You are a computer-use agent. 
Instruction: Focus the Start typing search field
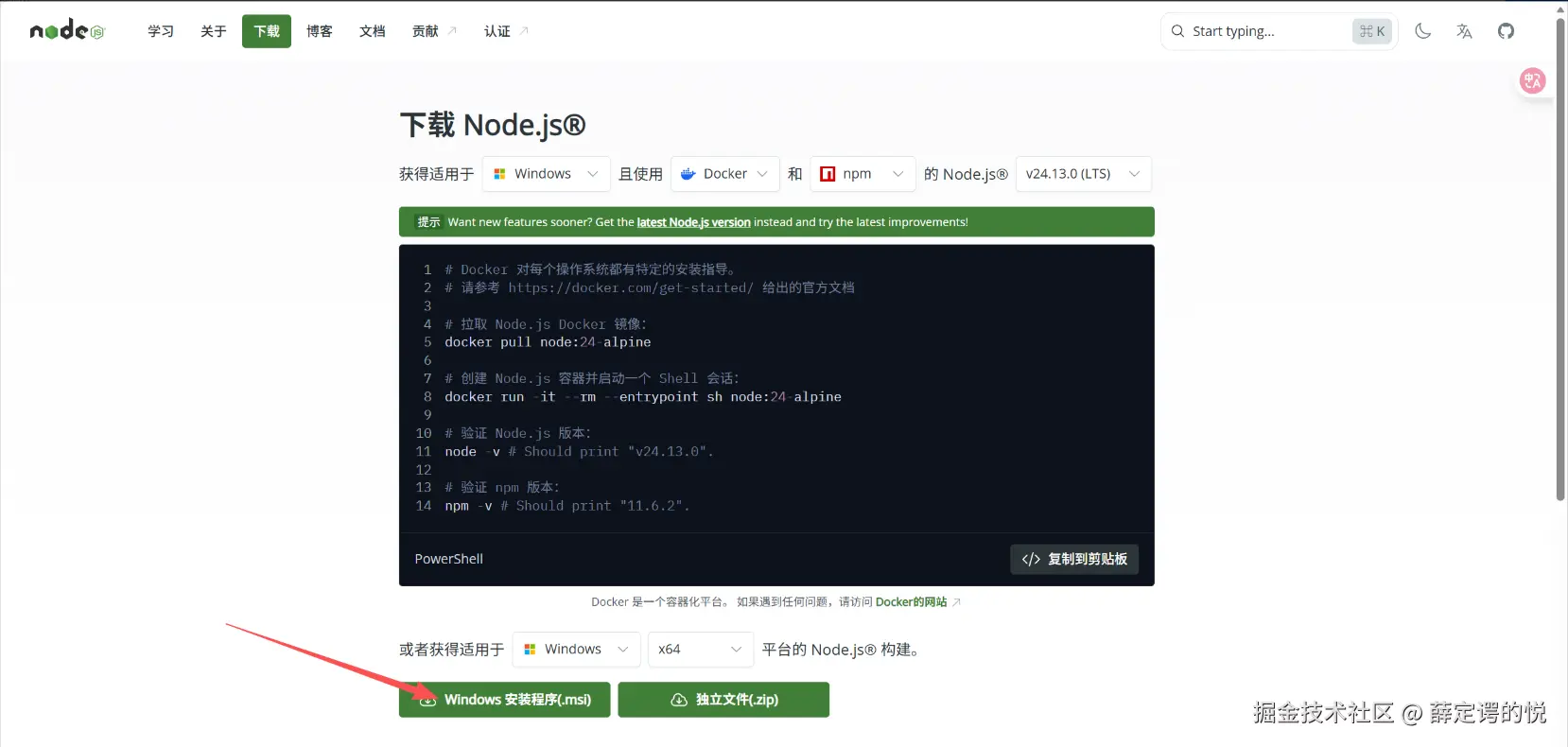[x=1279, y=31]
